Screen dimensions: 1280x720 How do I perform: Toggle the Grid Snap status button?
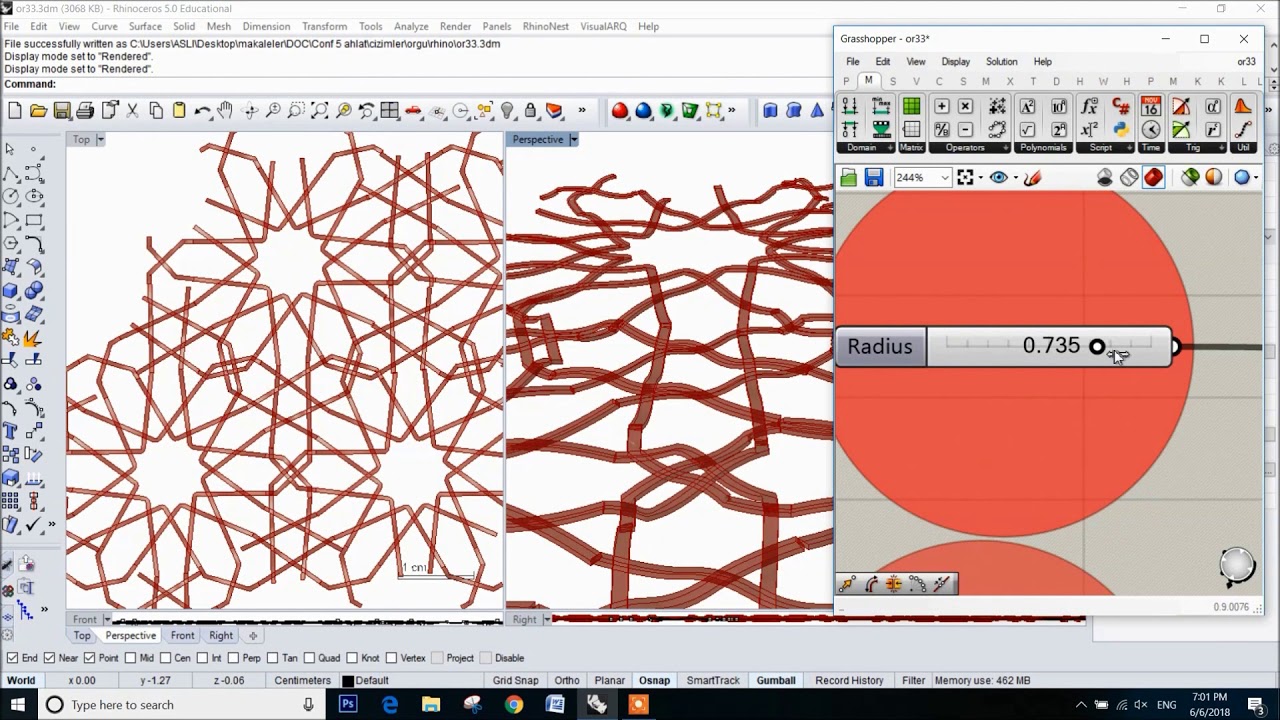(x=515, y=681)
